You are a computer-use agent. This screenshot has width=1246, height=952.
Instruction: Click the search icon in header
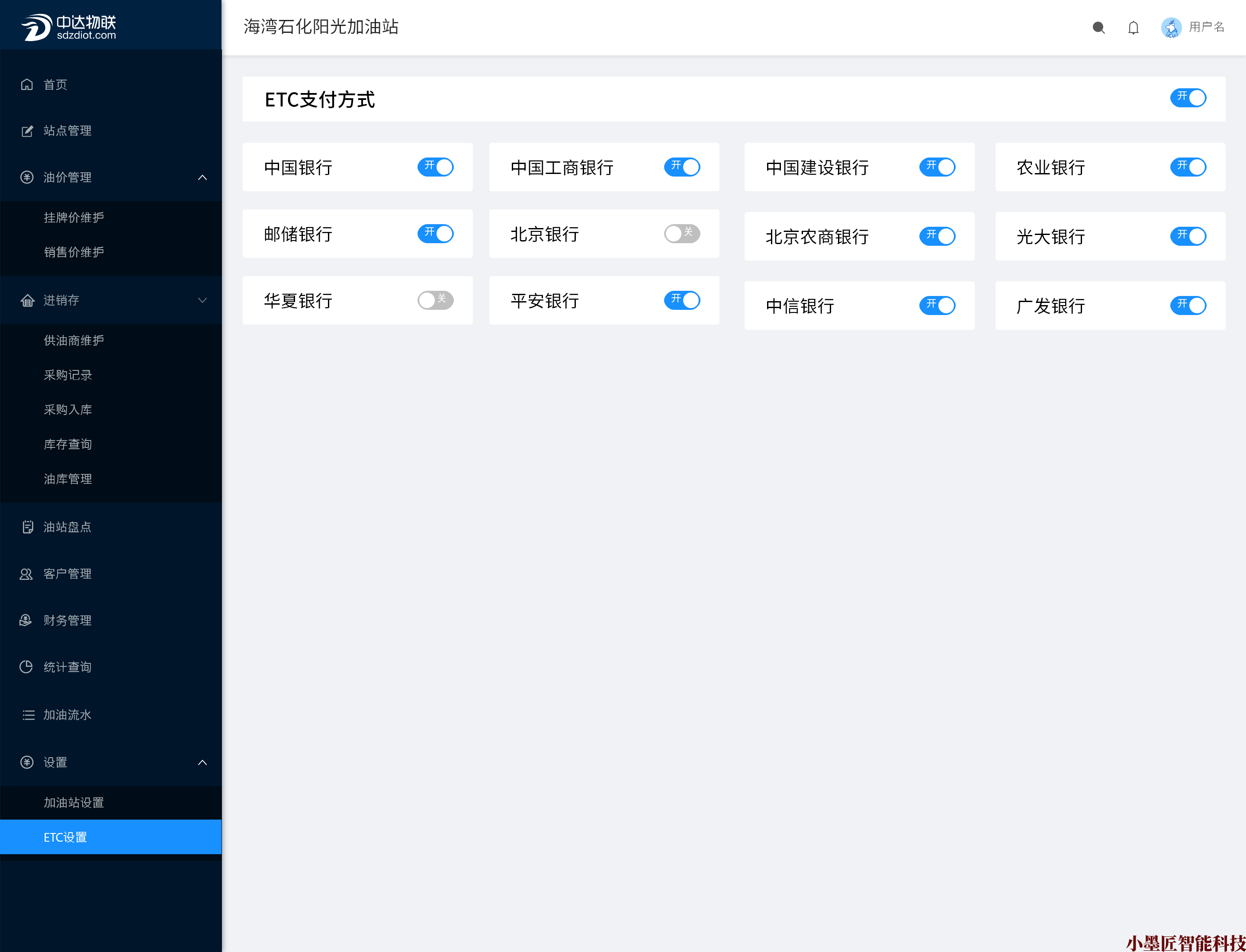[x=1098, y=27]
